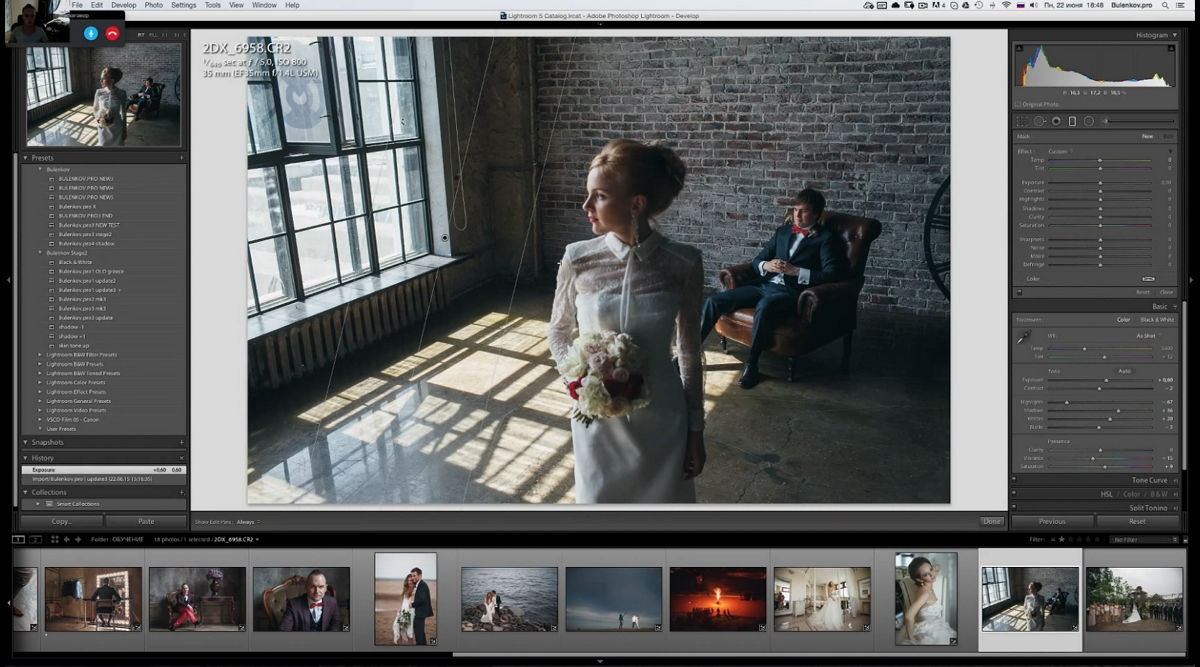Viewport: 1200px width, 667px height.
Task: Open the Photo menu
Action: pyautogui.click(x=153, y=5)
